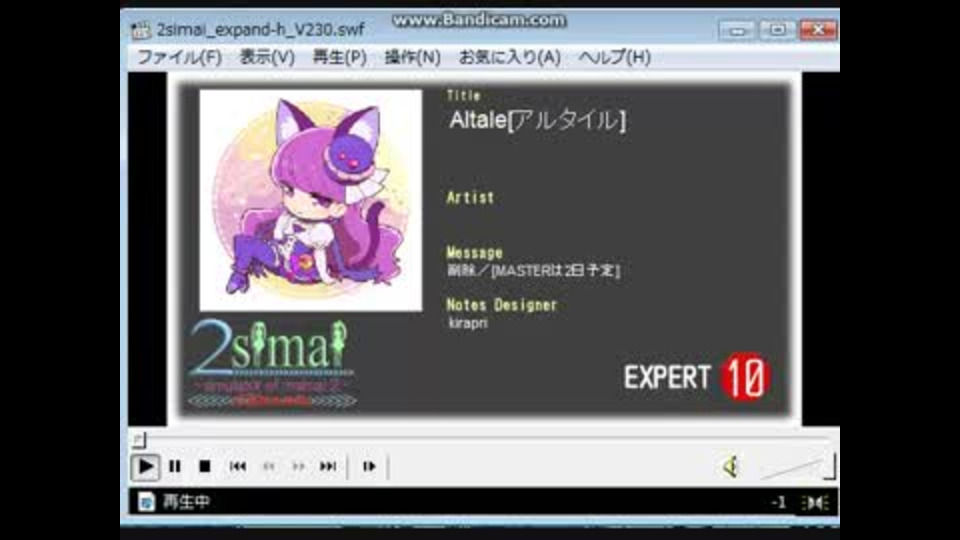Stop playback with the square button
The image size is (960, 540).
(x=205, y=467)
